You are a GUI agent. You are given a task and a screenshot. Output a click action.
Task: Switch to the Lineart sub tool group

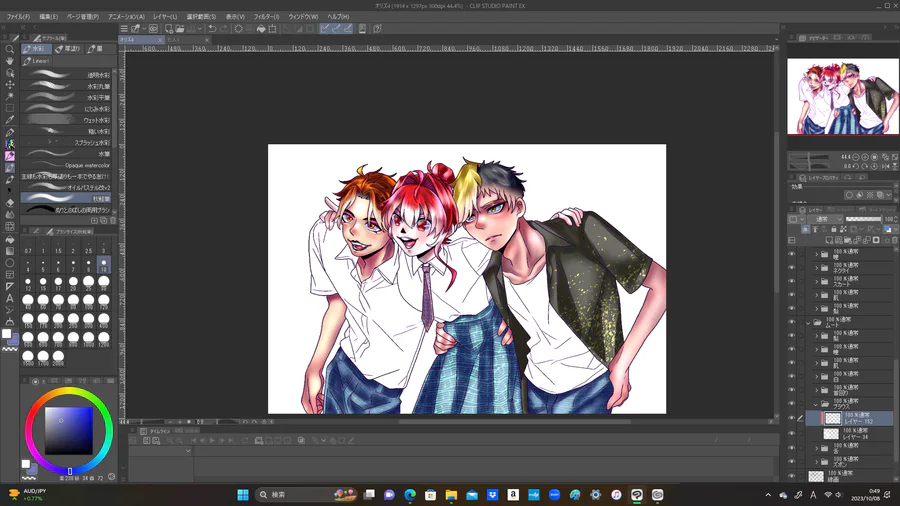[37, 61]
